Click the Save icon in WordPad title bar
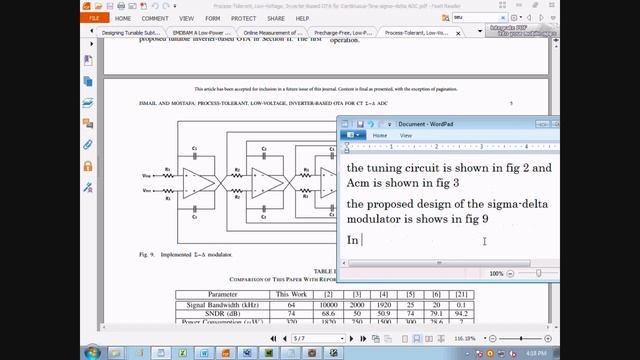Image resolution: width=640 pixels, height=360 pixels. point(360,124)
